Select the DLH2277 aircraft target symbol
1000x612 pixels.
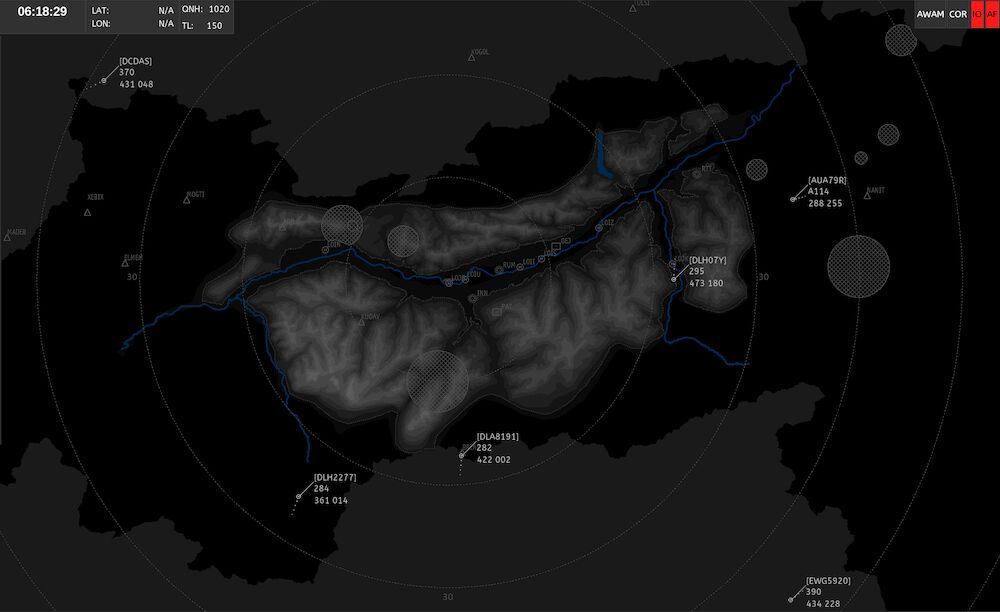[299, 496]
